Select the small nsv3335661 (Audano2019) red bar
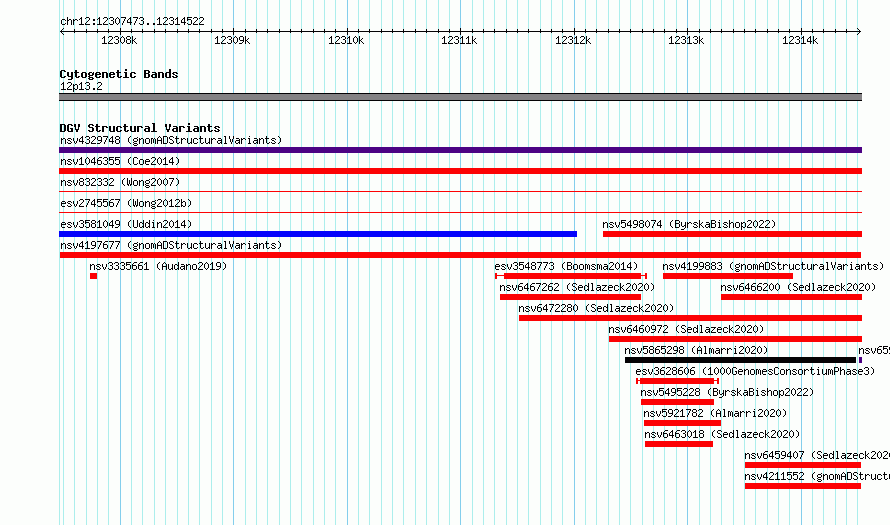The width and height of the screenshot is (890, 525). pyautogui.click(x=94, y=276)
